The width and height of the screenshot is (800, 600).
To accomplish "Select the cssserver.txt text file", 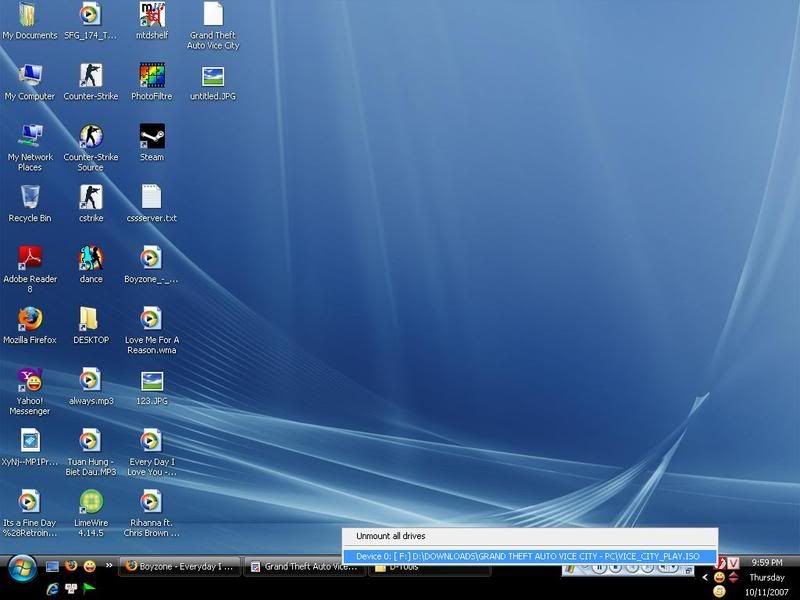I will (x=152, y=204).
